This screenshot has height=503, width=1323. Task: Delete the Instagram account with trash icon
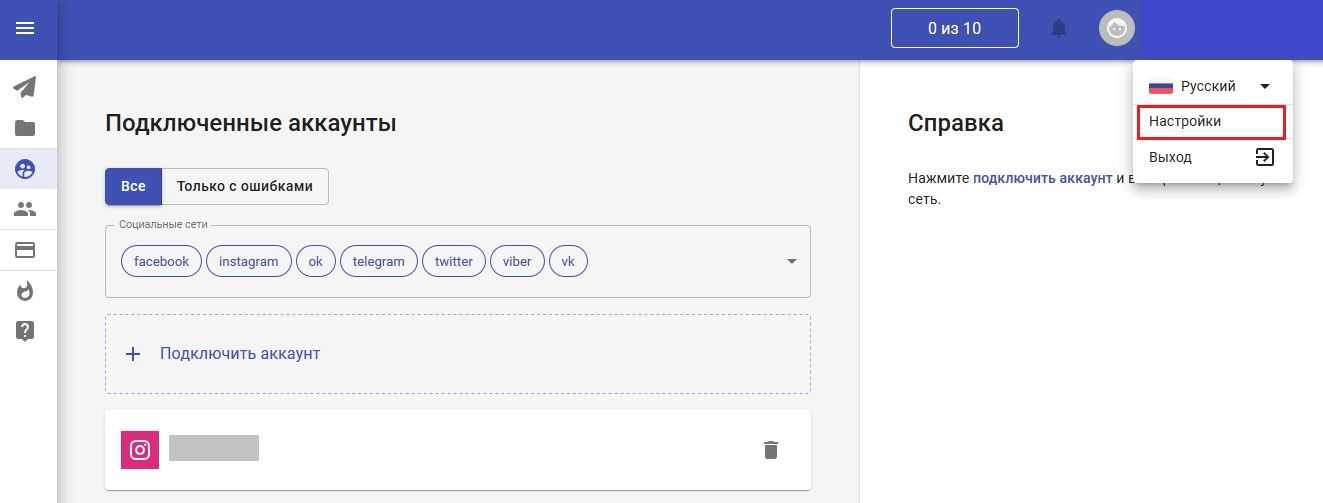(x=770, y=450)
